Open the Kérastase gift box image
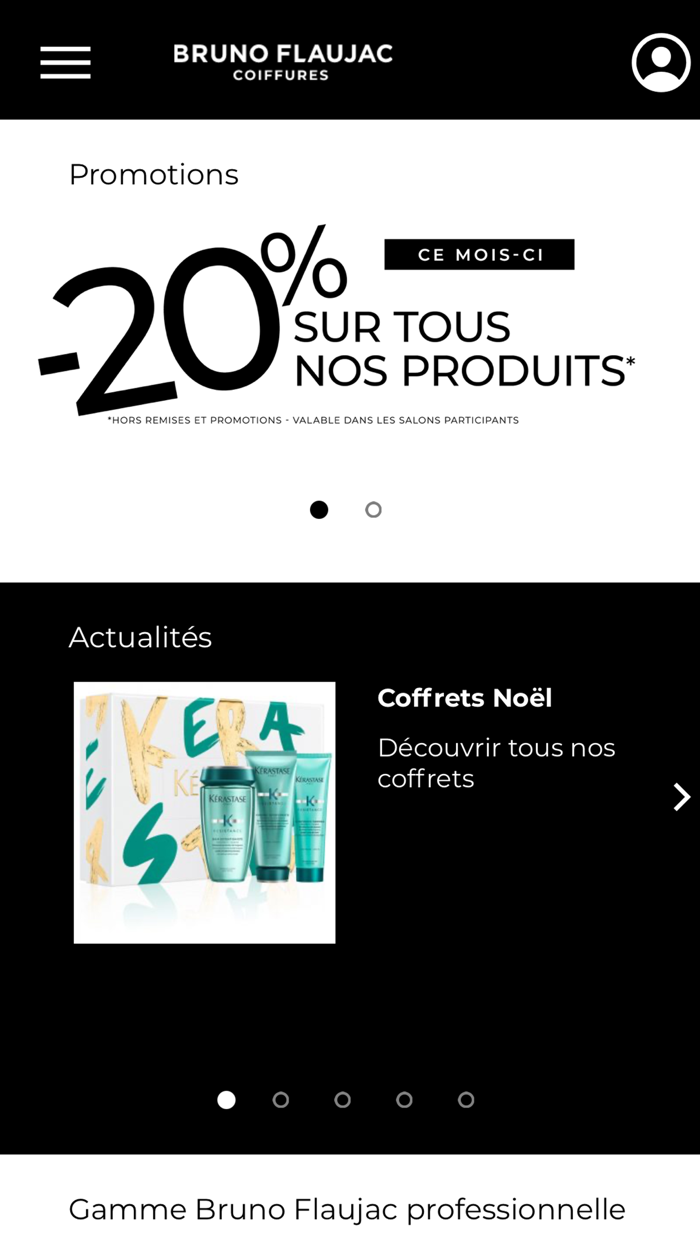 coord(205,812)
